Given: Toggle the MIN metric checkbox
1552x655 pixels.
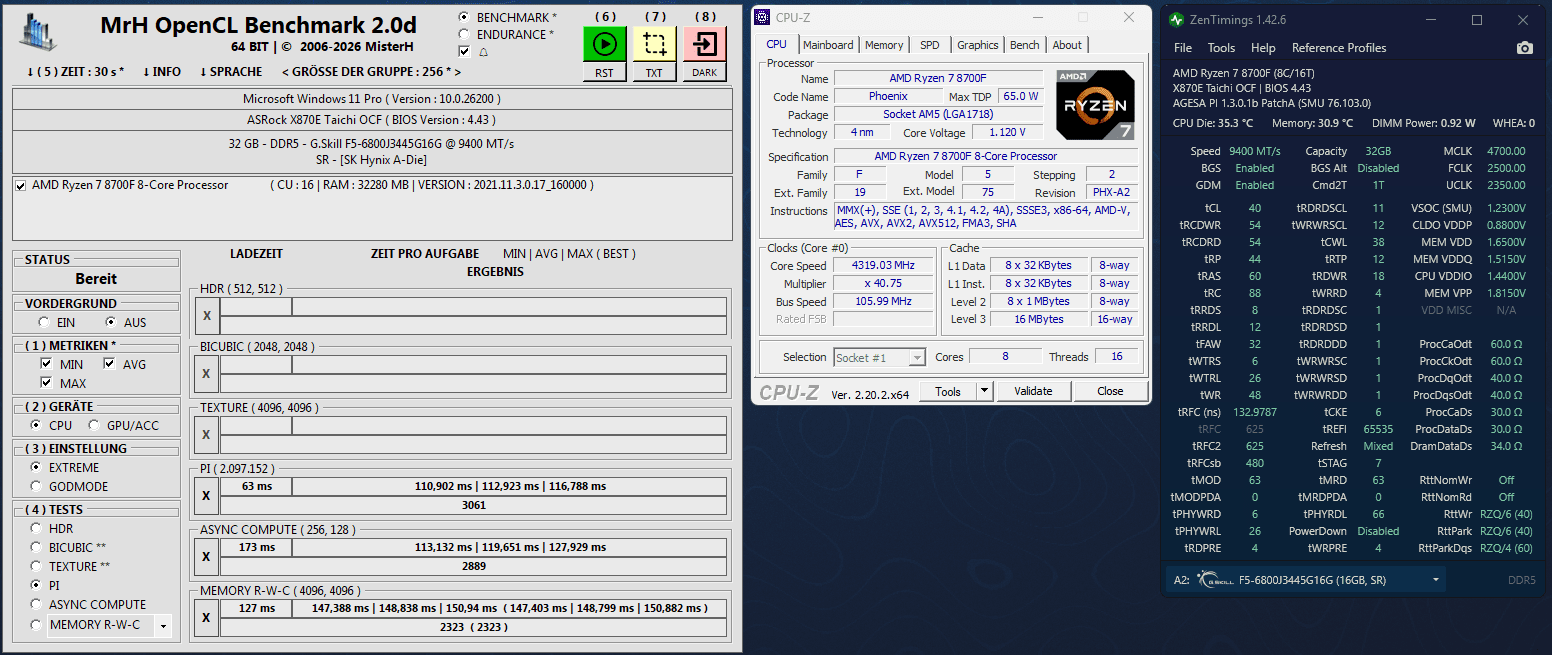Looking at the screenshot, I should click(x=46, y=364).
